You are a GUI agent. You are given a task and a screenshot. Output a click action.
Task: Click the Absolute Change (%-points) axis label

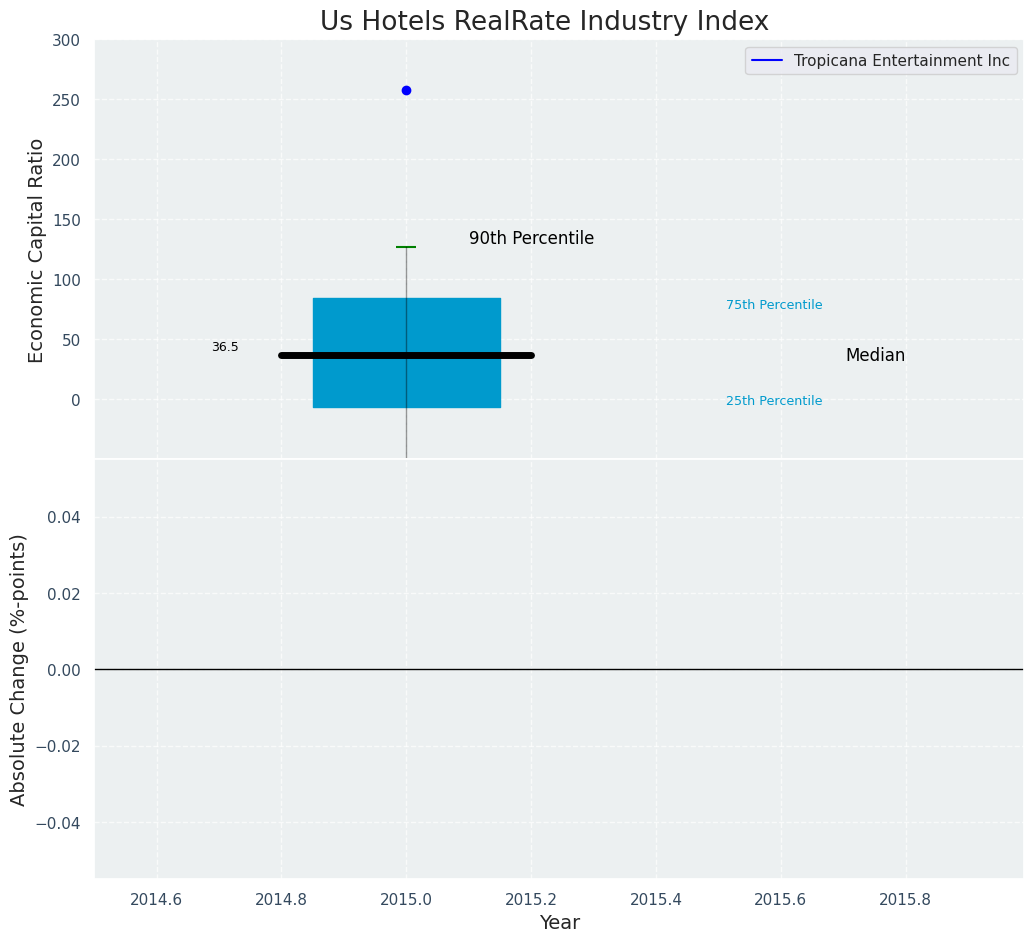(x=18, y=670)
